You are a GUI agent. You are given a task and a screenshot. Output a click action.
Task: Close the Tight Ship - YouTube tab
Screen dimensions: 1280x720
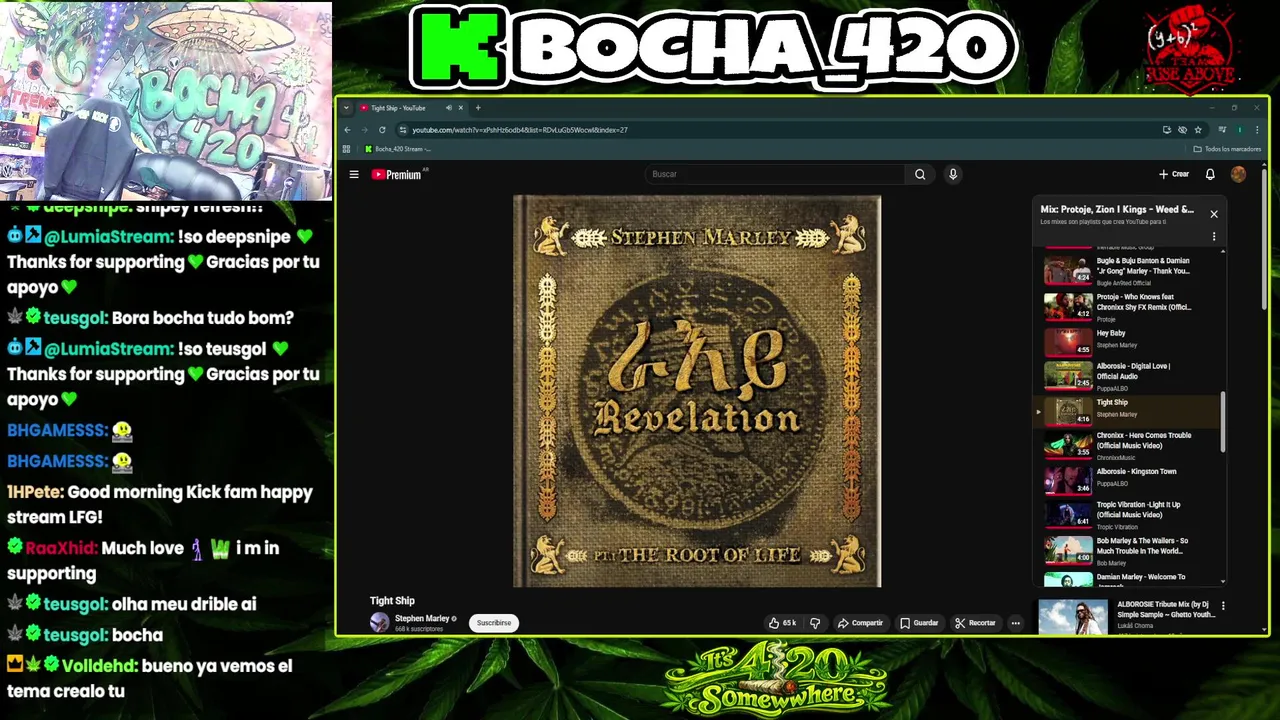(460, 108)
